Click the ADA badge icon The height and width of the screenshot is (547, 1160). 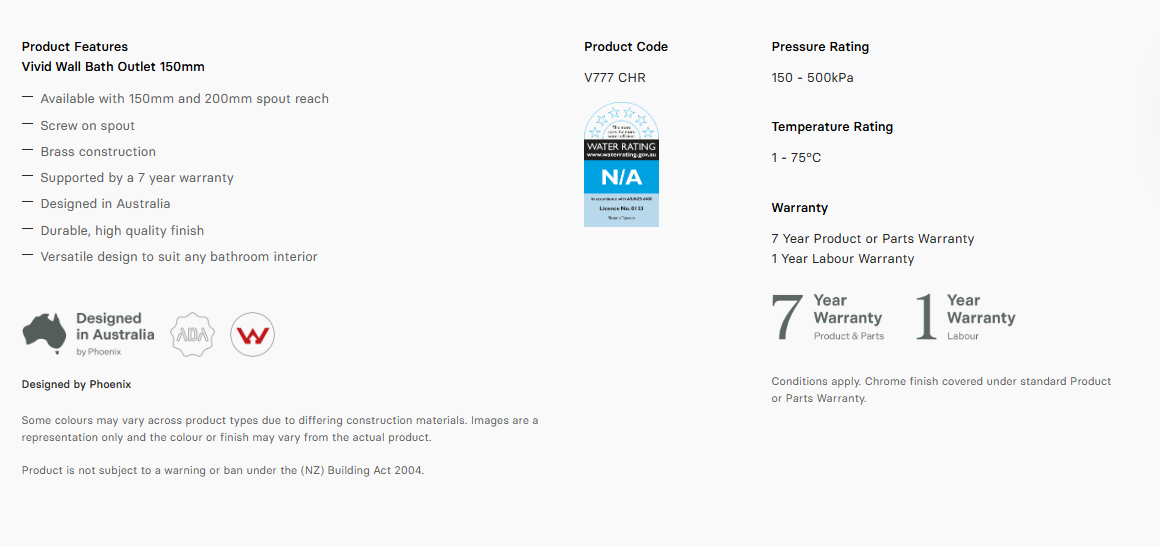coord(192,335)
